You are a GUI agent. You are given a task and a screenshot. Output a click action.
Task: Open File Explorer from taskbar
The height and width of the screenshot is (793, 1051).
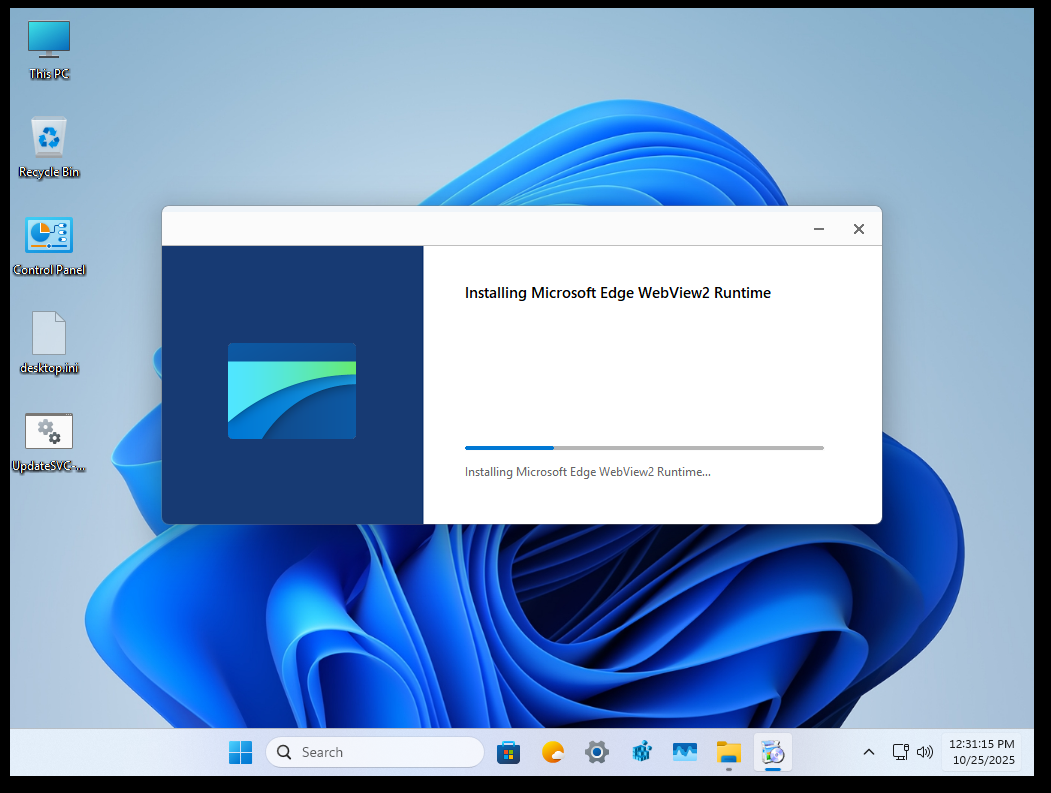point(729,752)
